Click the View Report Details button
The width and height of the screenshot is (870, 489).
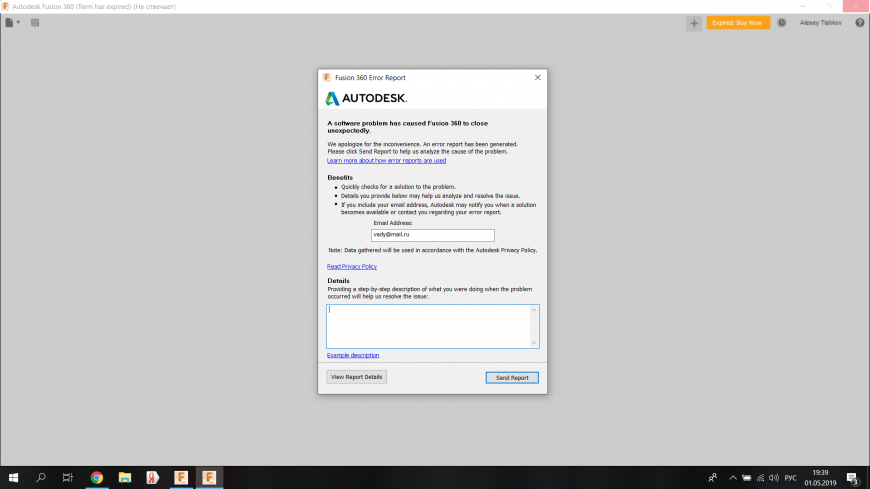356,377
